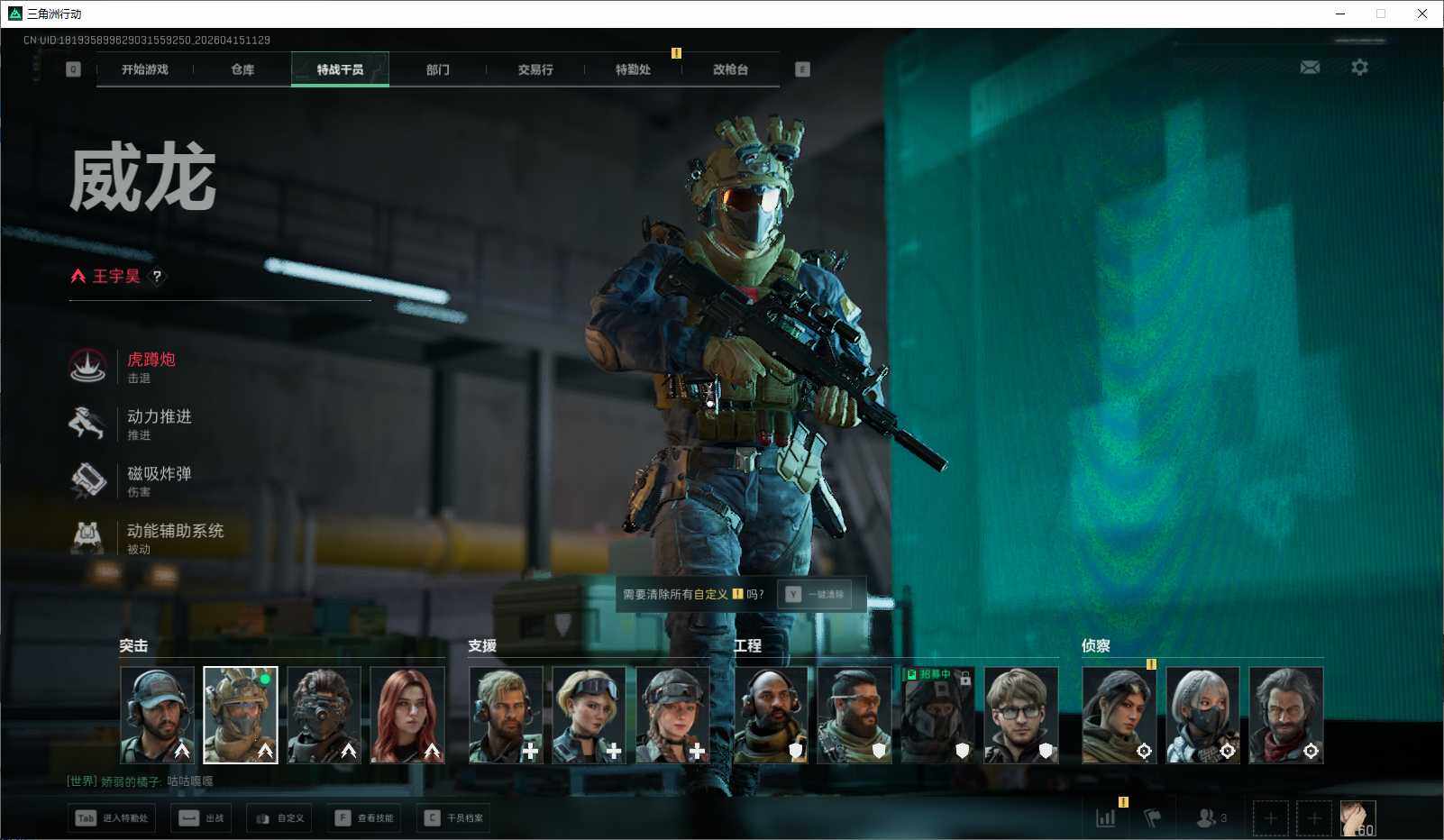Image resolution: width=1444 pixels, height=840 pixels.
Task: Open the mail inbox envelope icon
Action: 1310,68
